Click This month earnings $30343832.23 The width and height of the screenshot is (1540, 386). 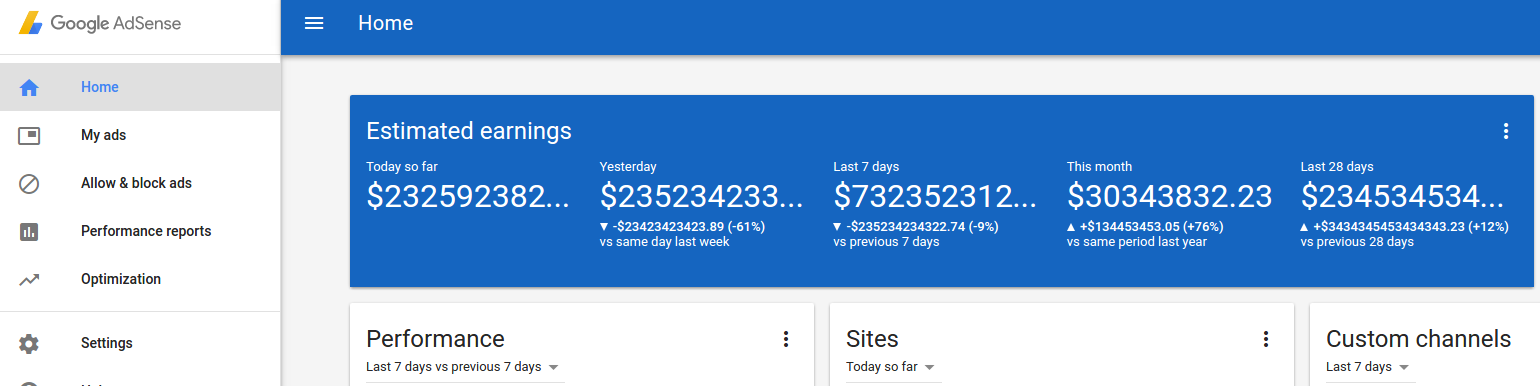click(x=1169, y=196)
